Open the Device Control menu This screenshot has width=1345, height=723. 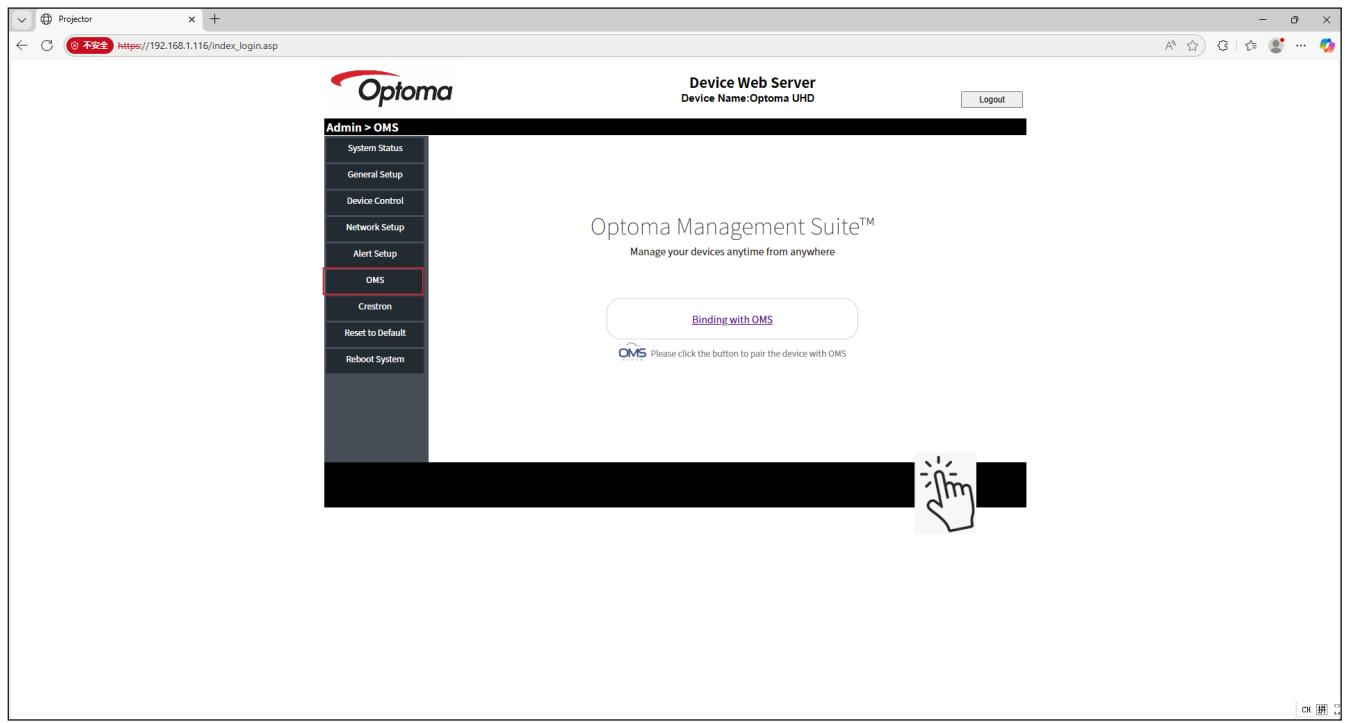click(375, 201)
